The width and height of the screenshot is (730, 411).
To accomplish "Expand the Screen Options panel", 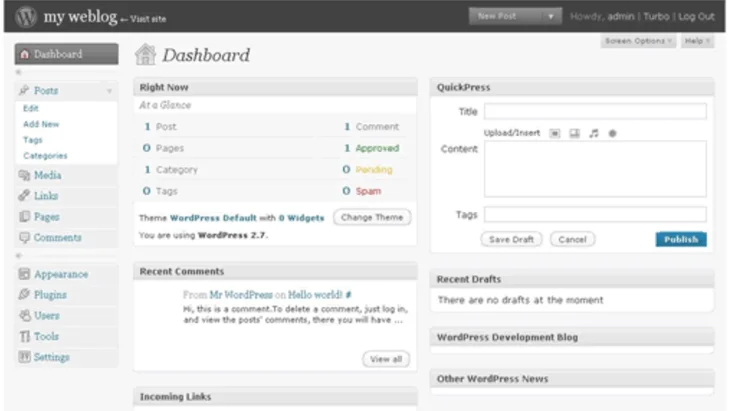I will 638,41.
